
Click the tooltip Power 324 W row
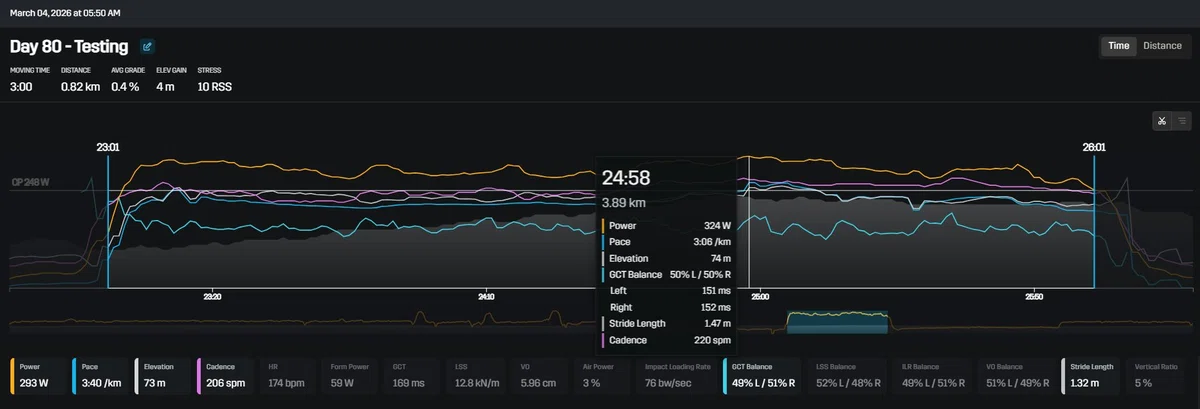pyautogui.click(x=666, y=226)
